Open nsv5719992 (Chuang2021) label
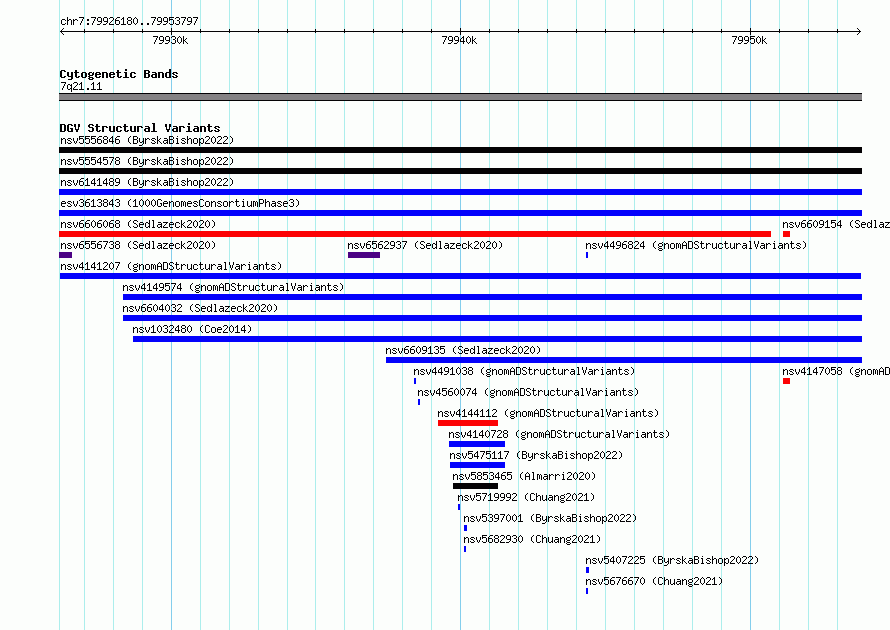The width and height of the screenshot is (890, 630). (526, 497)
